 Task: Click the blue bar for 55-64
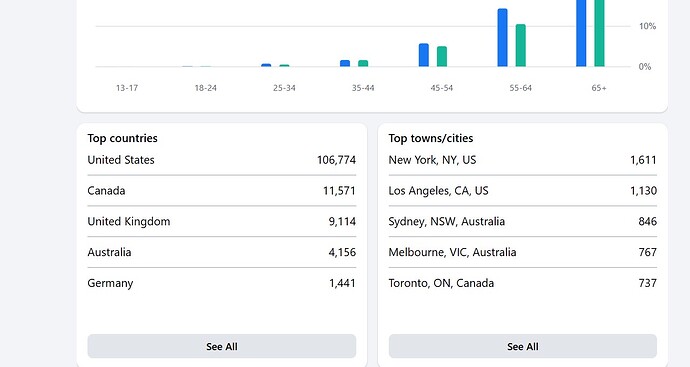pos(503,37)
